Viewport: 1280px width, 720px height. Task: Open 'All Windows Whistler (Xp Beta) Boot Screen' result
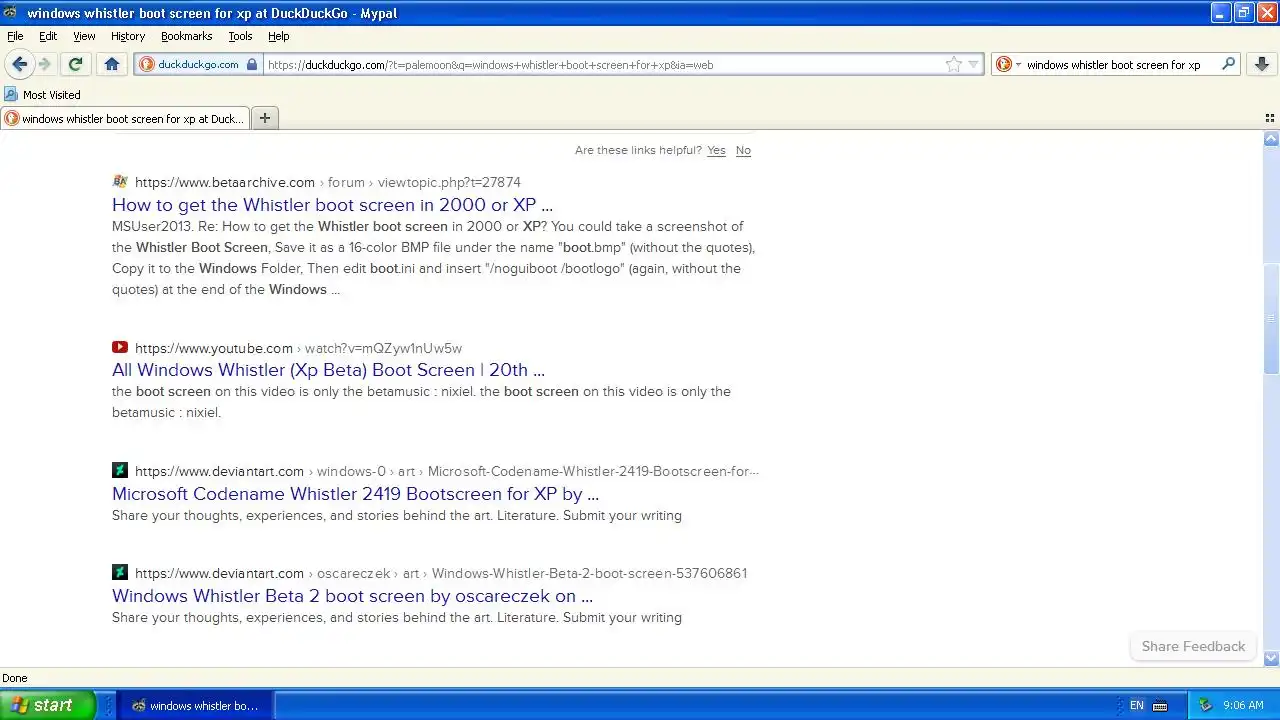(328, 370)
